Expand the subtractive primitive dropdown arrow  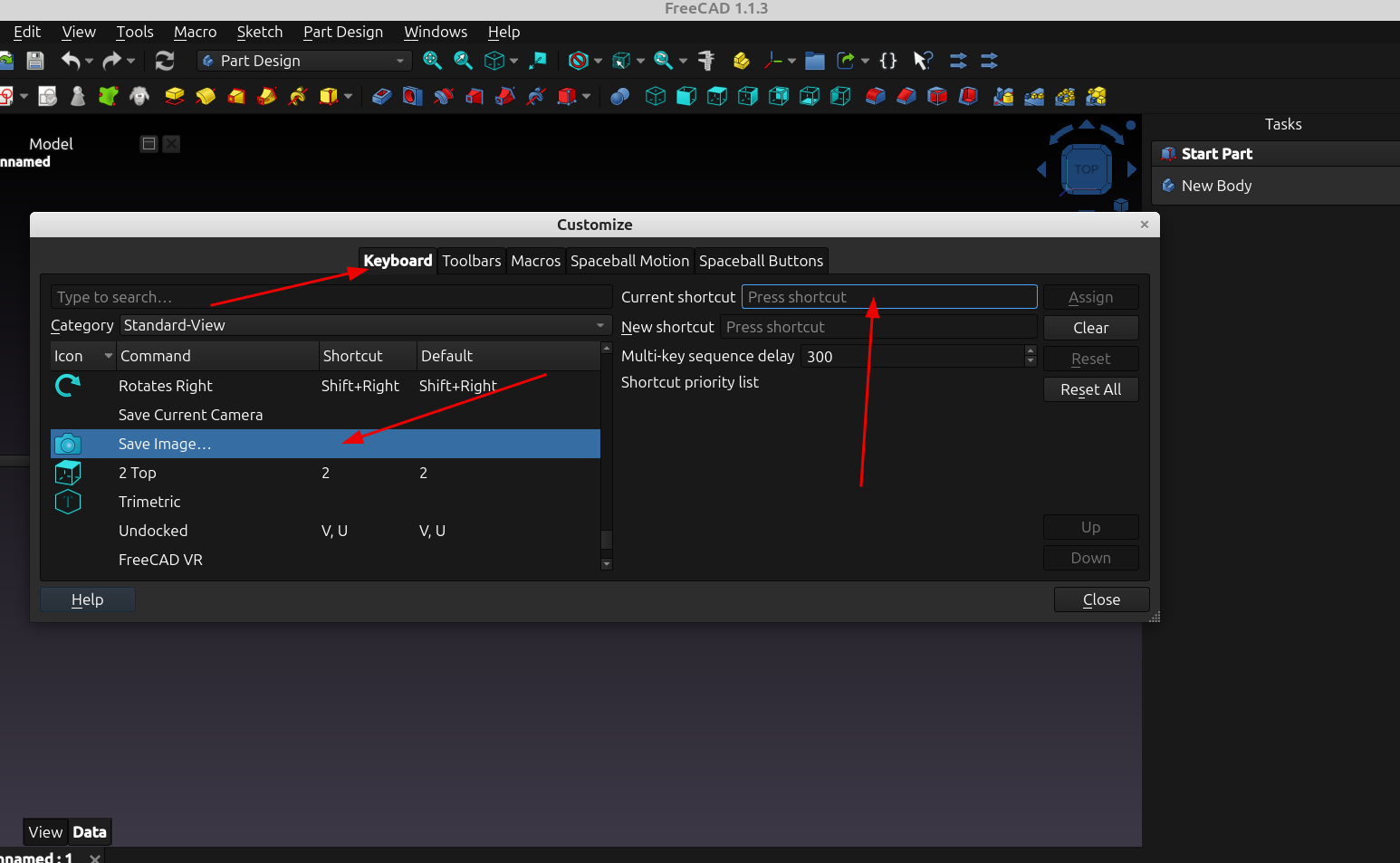pyautogui.click(x=587, y=96)
